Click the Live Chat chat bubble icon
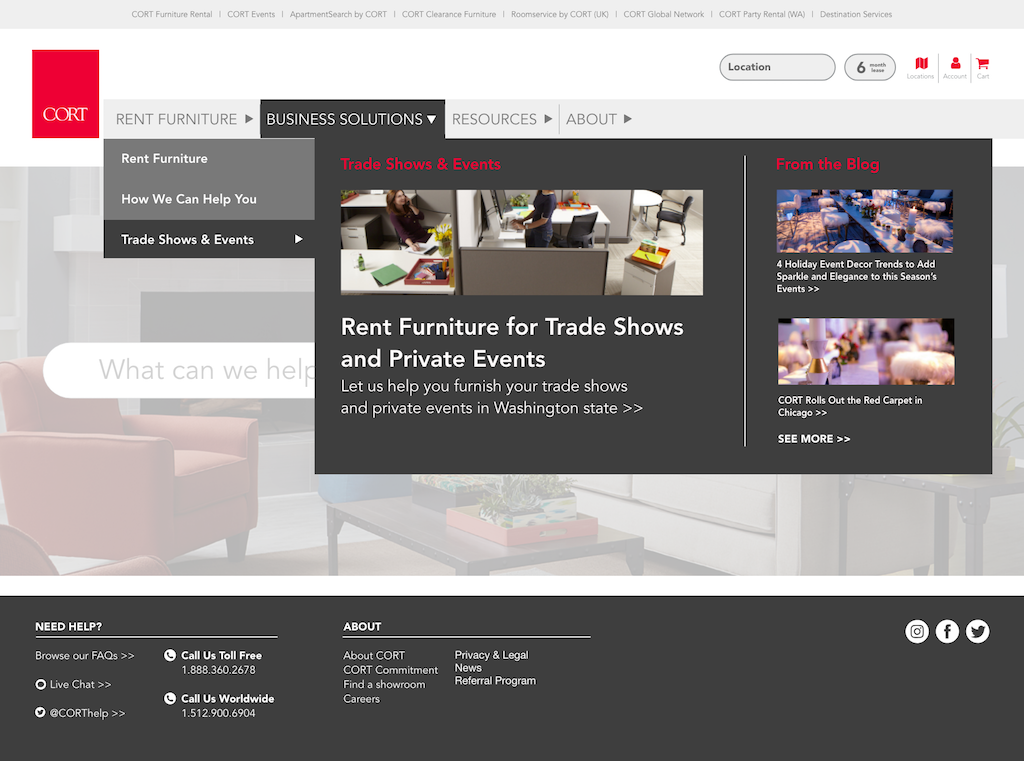Screen dimensions: 1024x761 pyautogui.click(x=40, y=684)
